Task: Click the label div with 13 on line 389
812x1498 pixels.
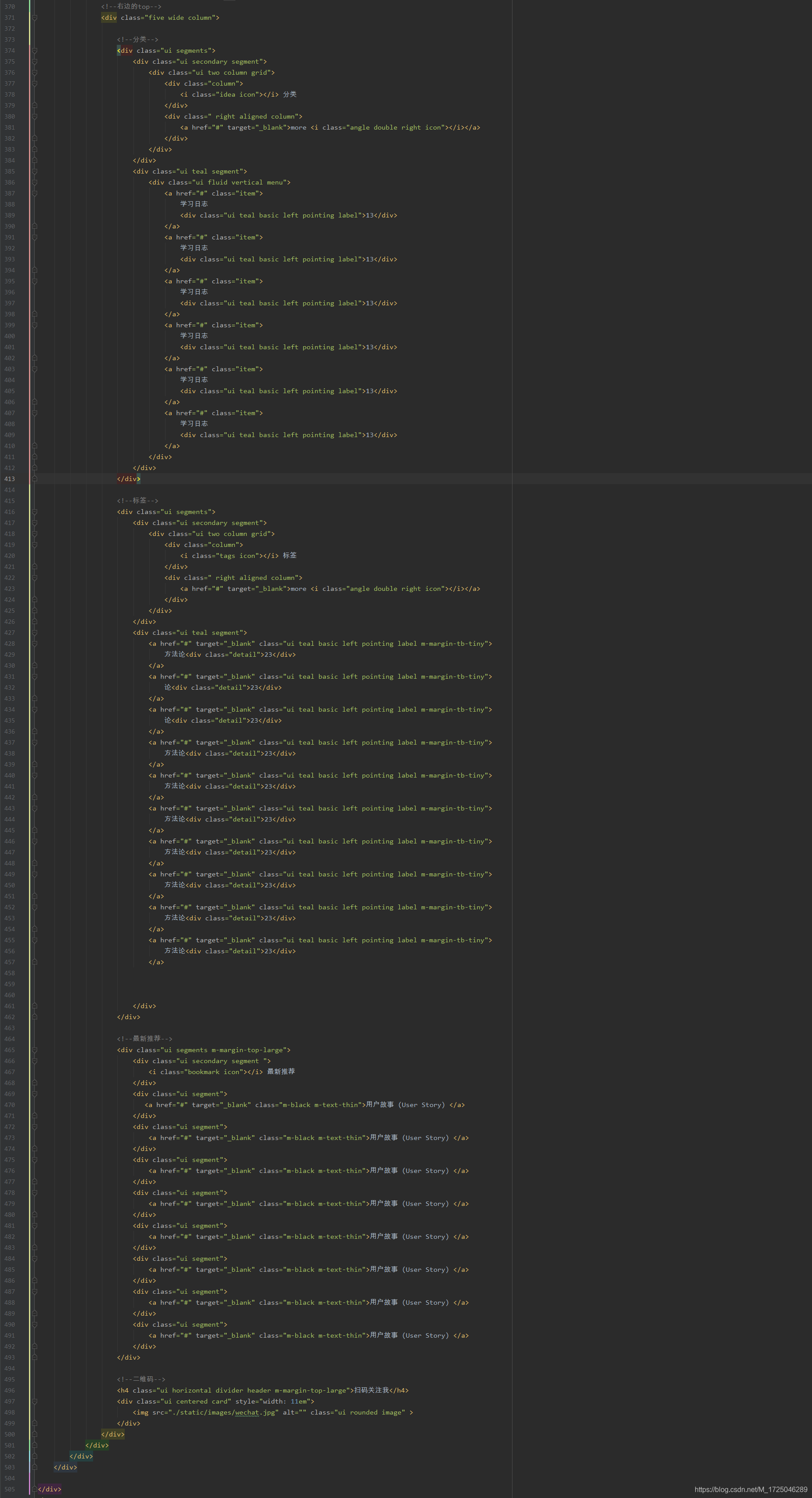Action: click(x=289, y=216)
